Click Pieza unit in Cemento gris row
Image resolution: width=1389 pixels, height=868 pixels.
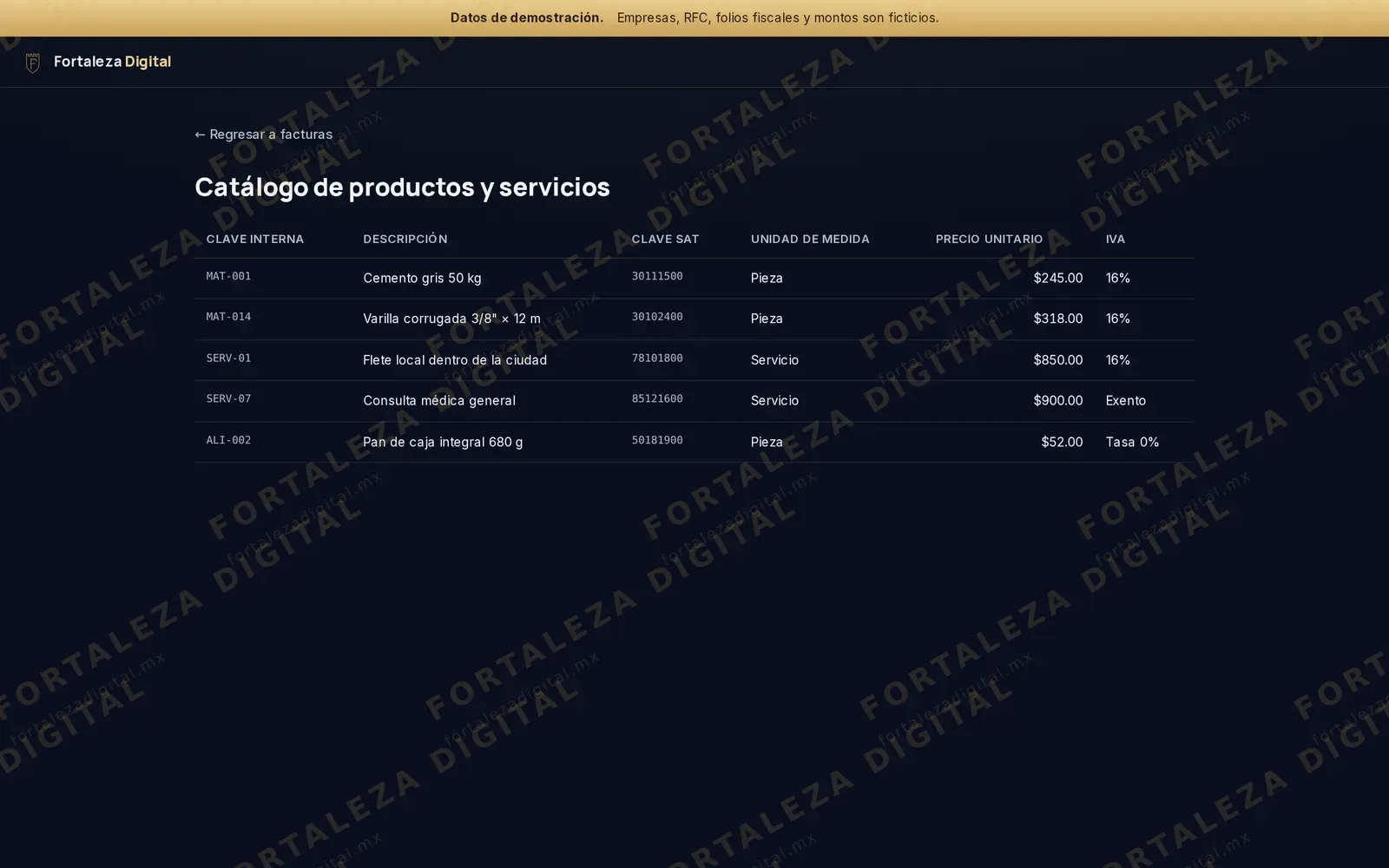767,278
